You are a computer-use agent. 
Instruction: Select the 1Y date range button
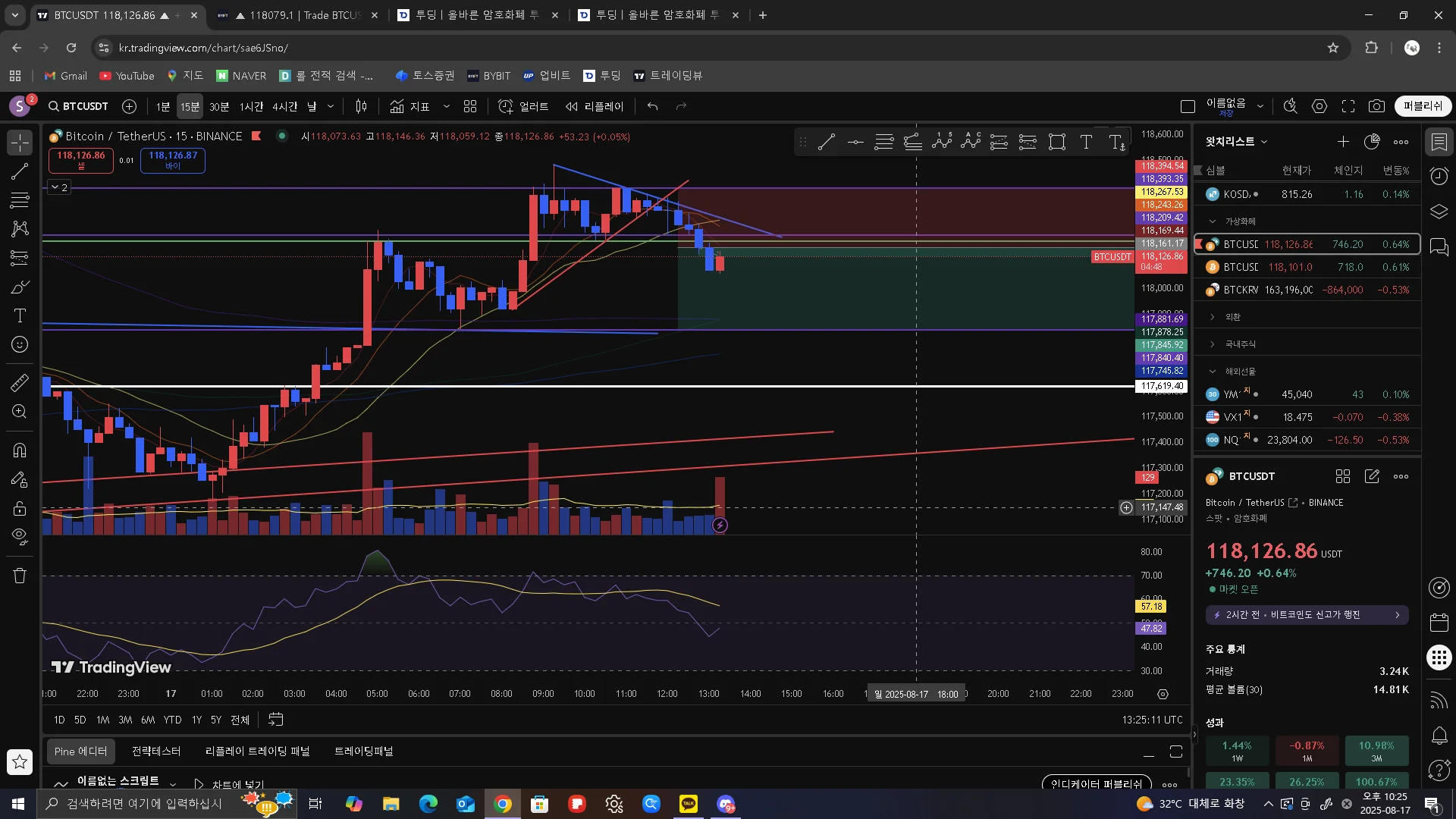(x=196, y=720)
